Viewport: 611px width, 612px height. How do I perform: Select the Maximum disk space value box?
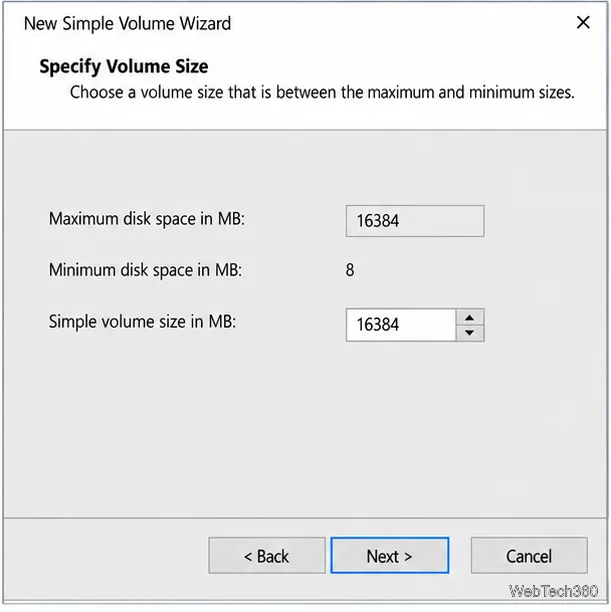click(415, 221)
